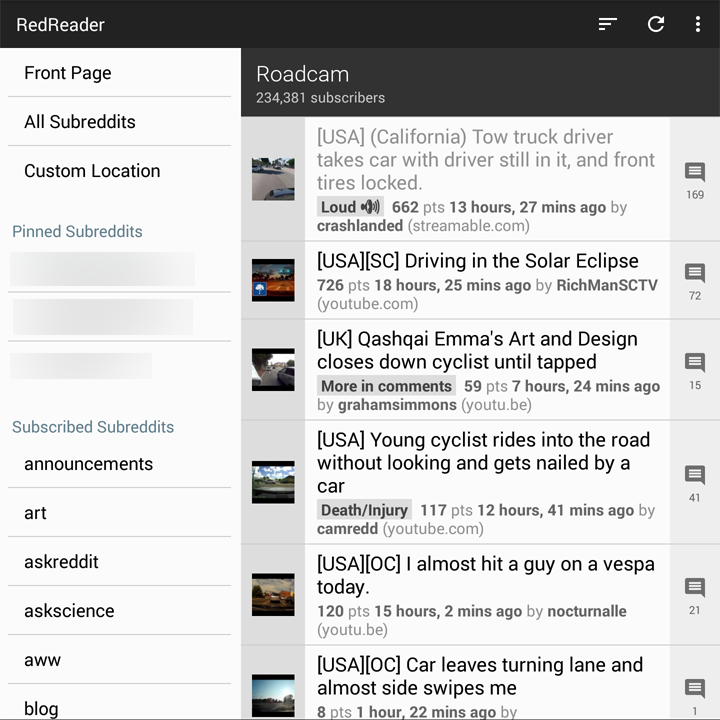Open the three-dot overflow menu

click(x=698, y=24)
